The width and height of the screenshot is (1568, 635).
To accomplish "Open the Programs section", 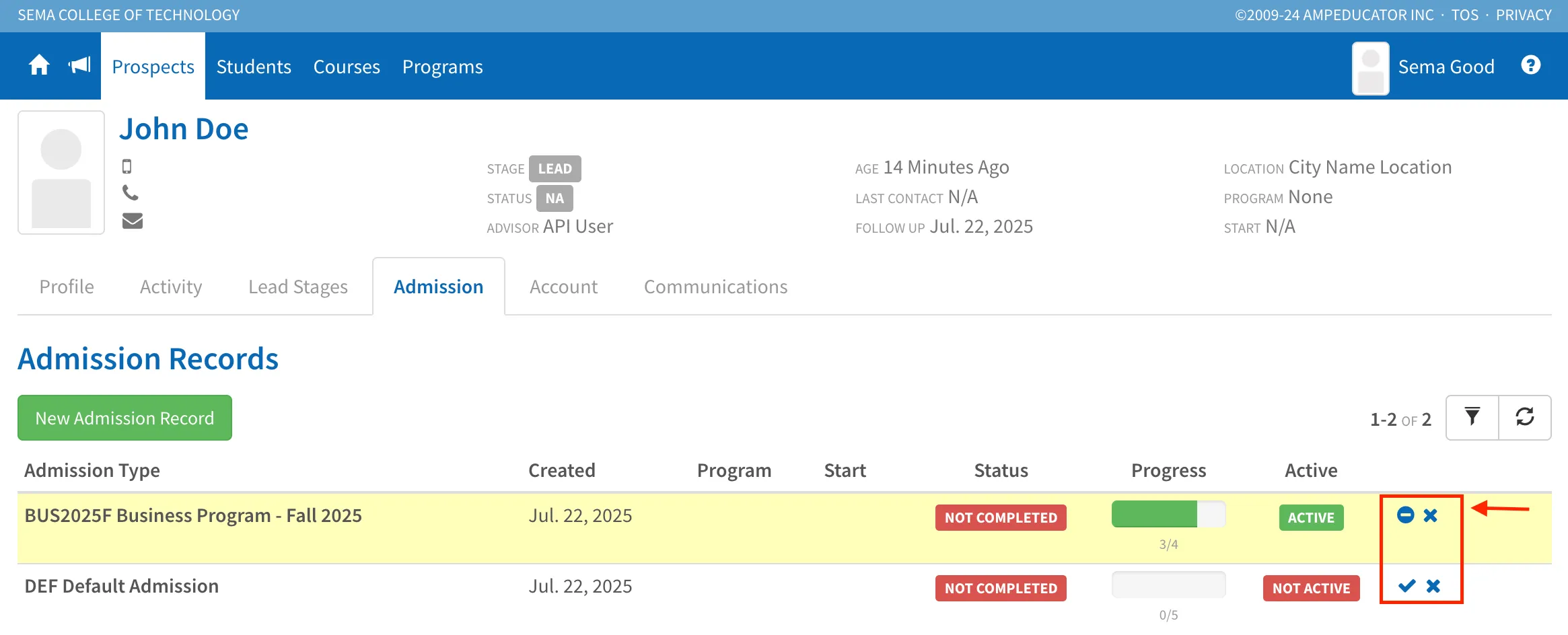I will [443, 67].
